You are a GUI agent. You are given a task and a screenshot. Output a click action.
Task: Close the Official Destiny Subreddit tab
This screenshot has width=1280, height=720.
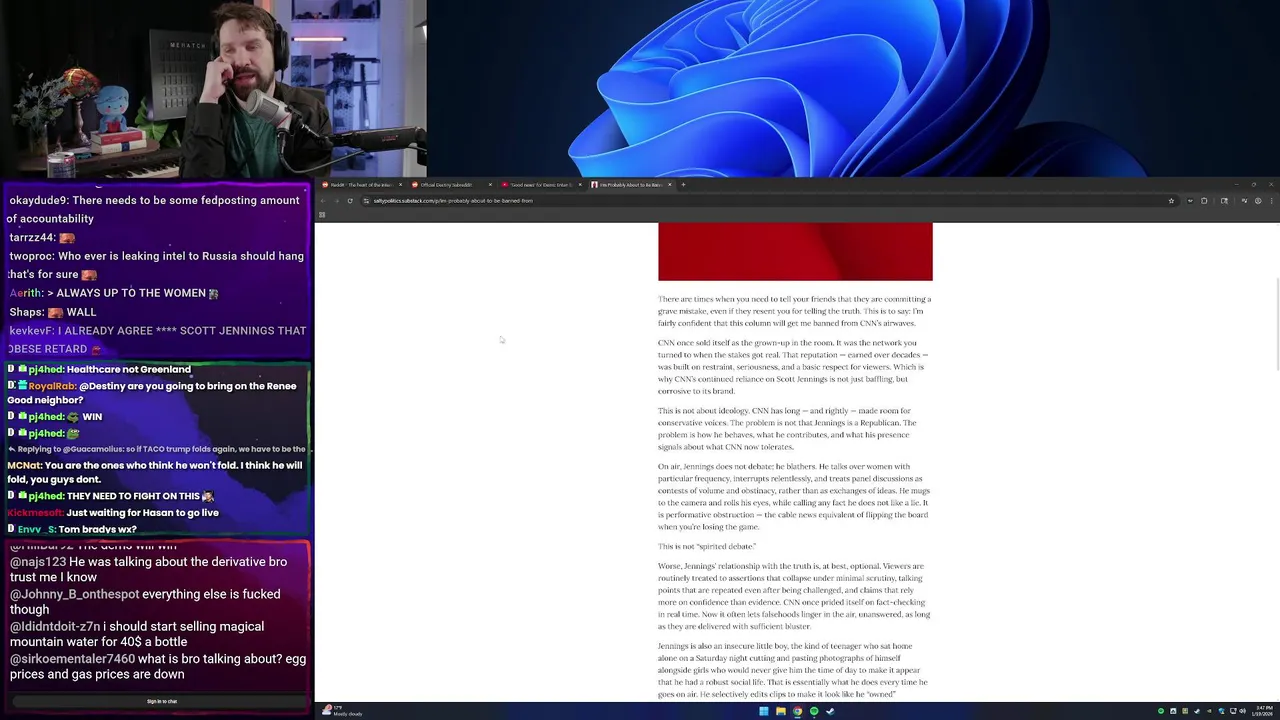pyautogui.click(x=490, y=185)
